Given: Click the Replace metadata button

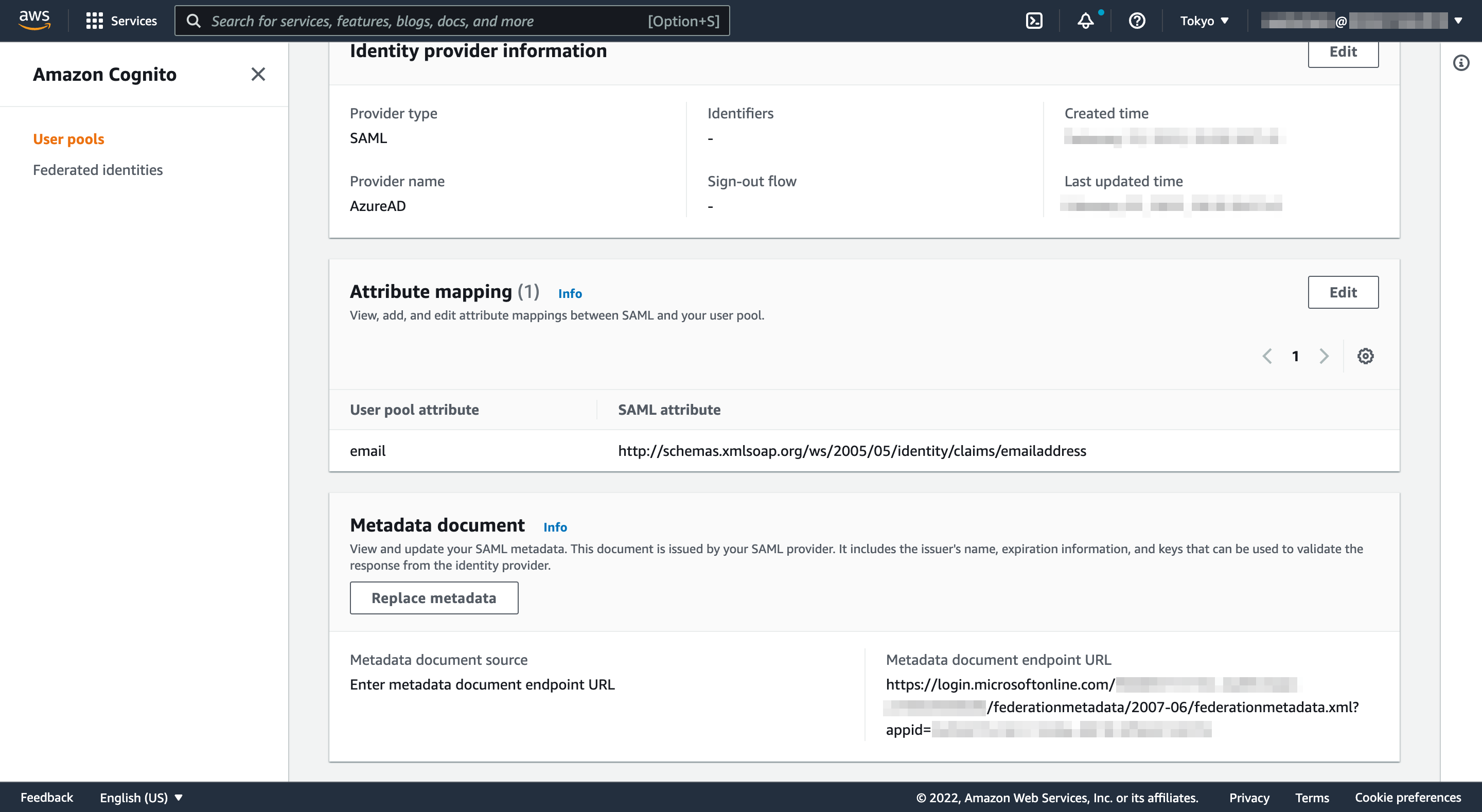Looking at the screenshot, I should [434, 598].
